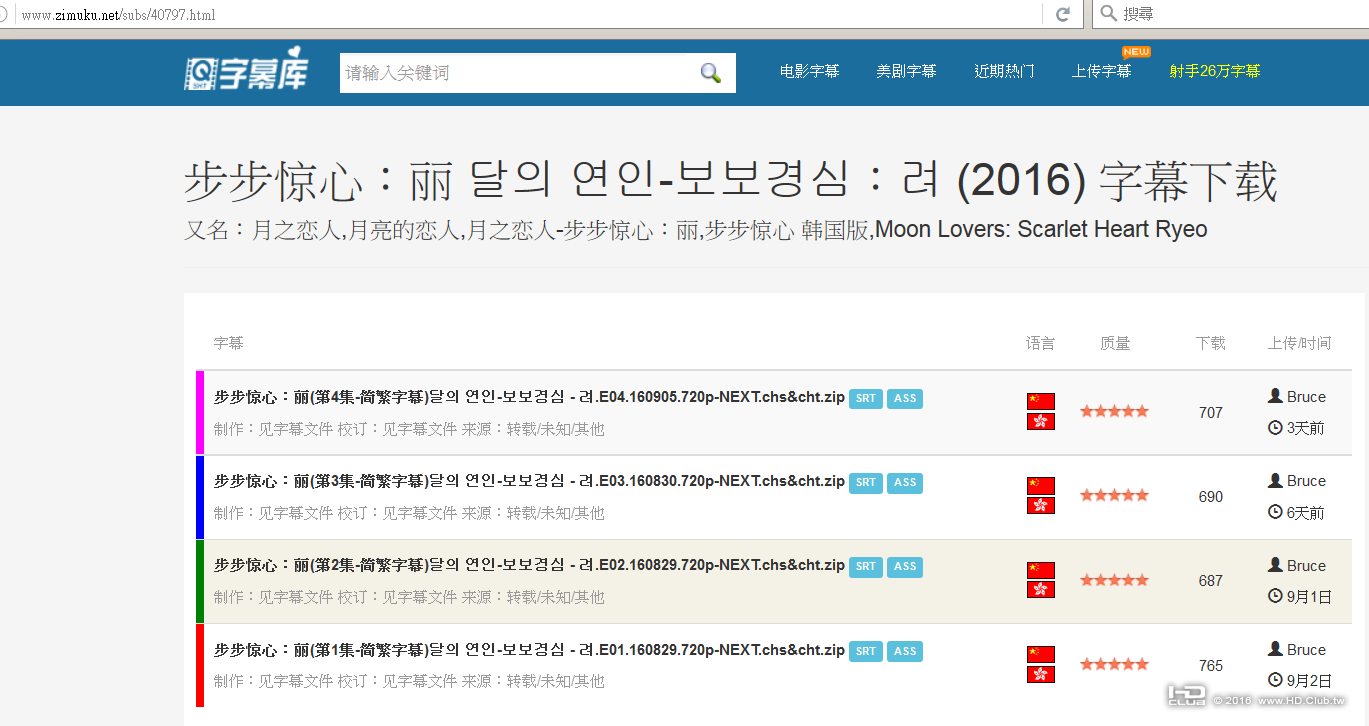Click the ASS badge in 第3集 row
1369x726 pixels.
click(905, 483)
